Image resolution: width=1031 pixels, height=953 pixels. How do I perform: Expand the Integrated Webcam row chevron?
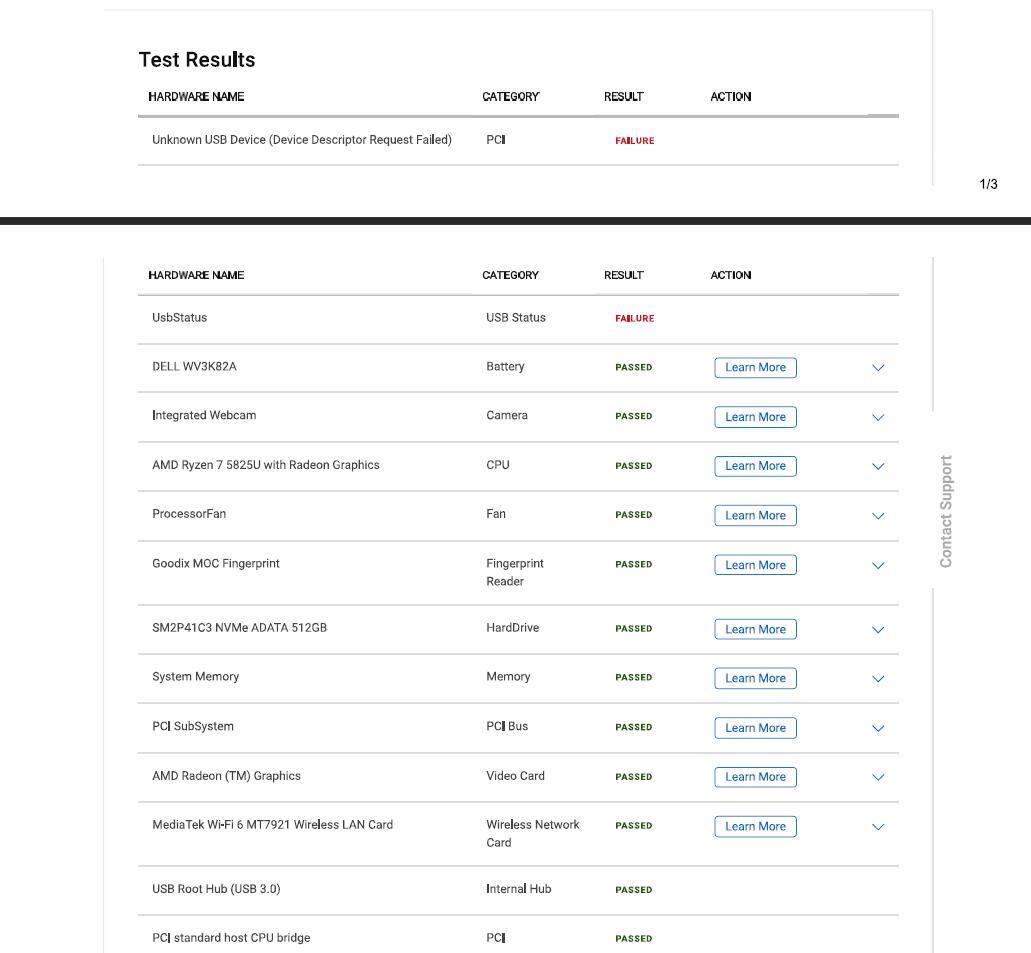tap(878, 417)
